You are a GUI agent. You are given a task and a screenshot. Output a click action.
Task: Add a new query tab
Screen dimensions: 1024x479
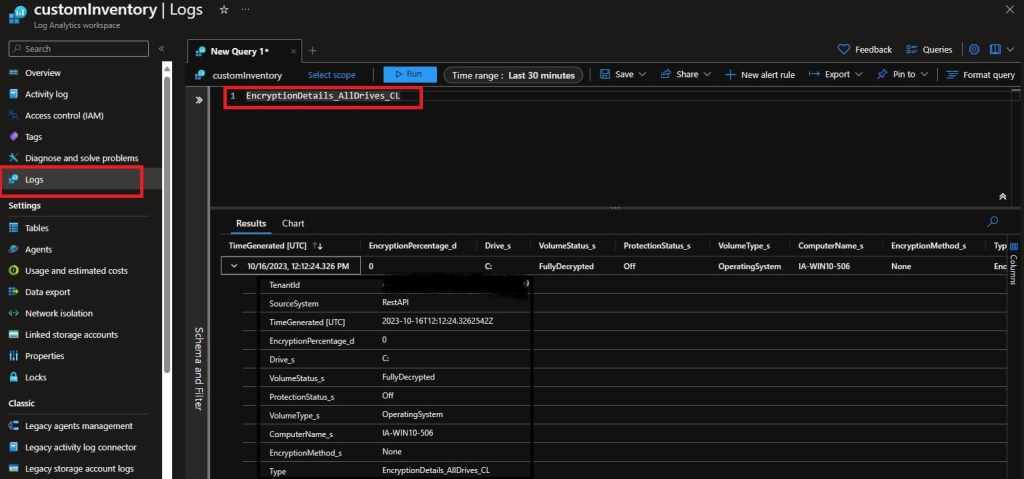pos(312,50)
